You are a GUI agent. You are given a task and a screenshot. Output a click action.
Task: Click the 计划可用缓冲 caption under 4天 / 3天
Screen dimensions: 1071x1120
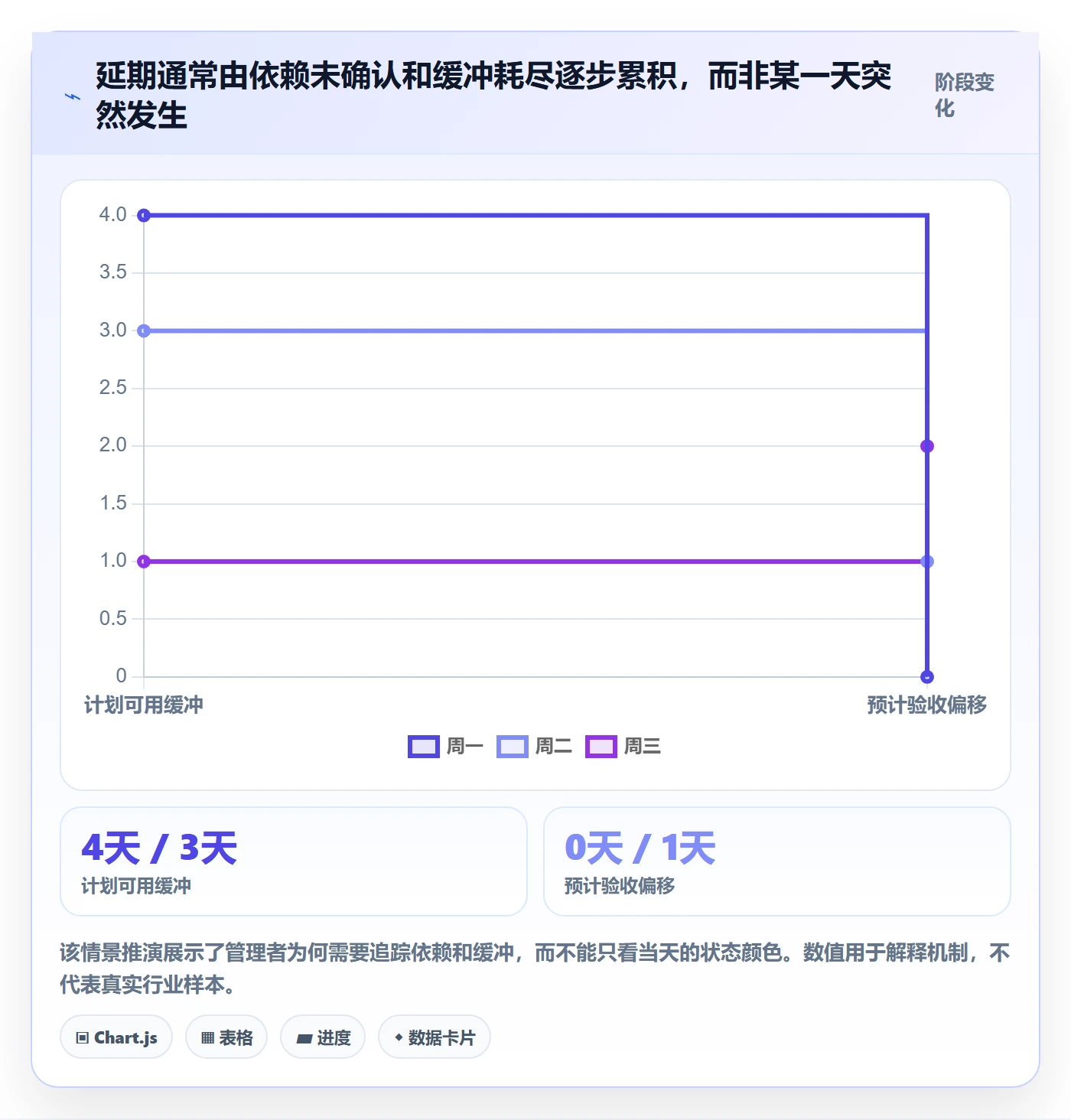click(136, 886)
